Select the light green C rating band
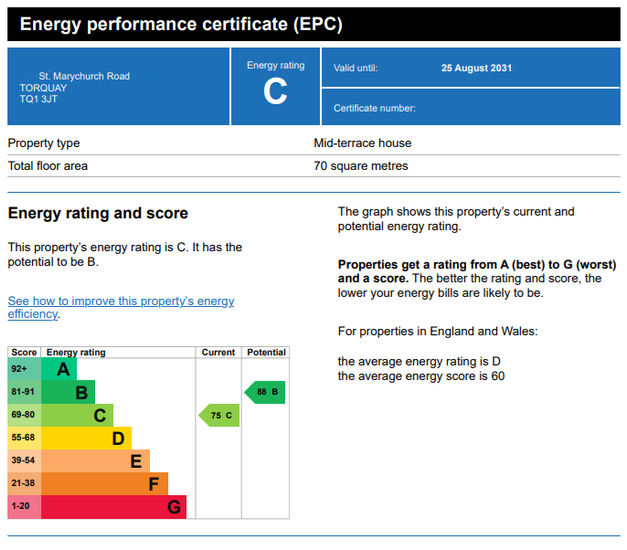The image size is (627, 550). coord(77,415)
